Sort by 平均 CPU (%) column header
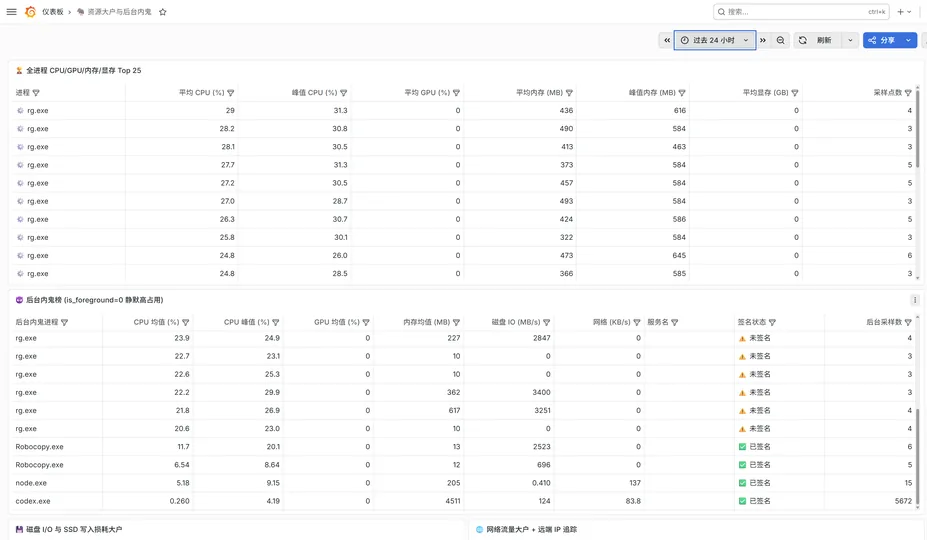 pos(202,93)
